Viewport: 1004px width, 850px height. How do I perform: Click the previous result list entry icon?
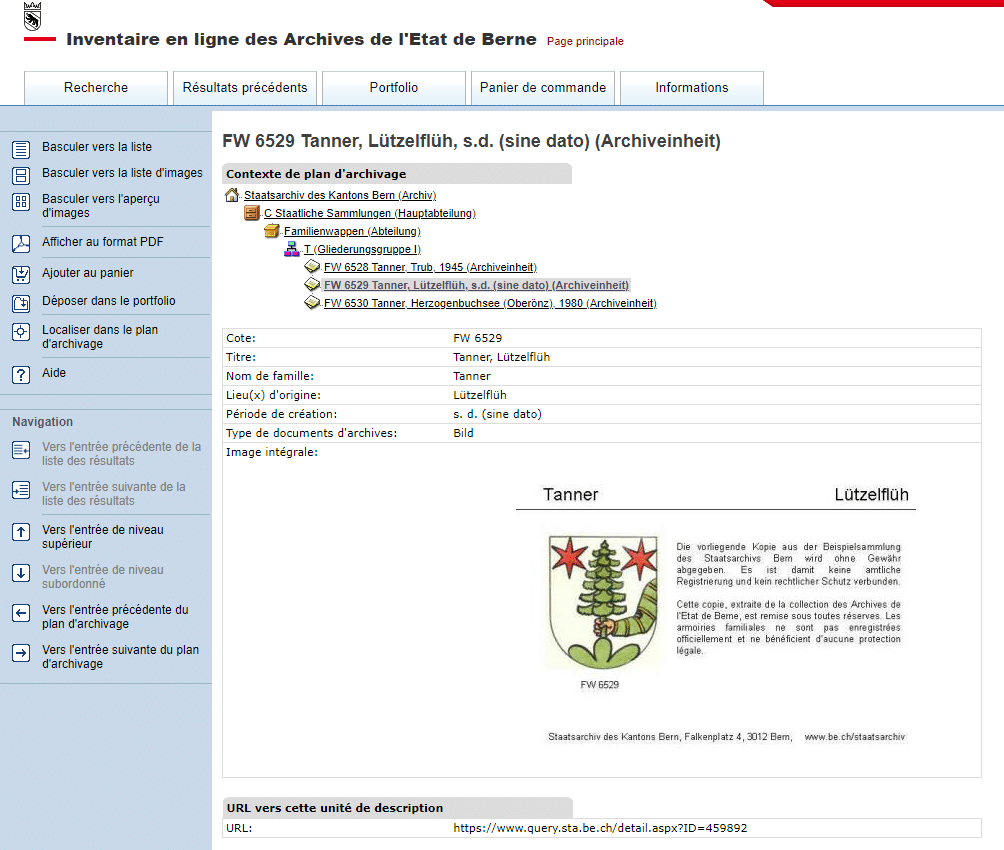[21, 450]
